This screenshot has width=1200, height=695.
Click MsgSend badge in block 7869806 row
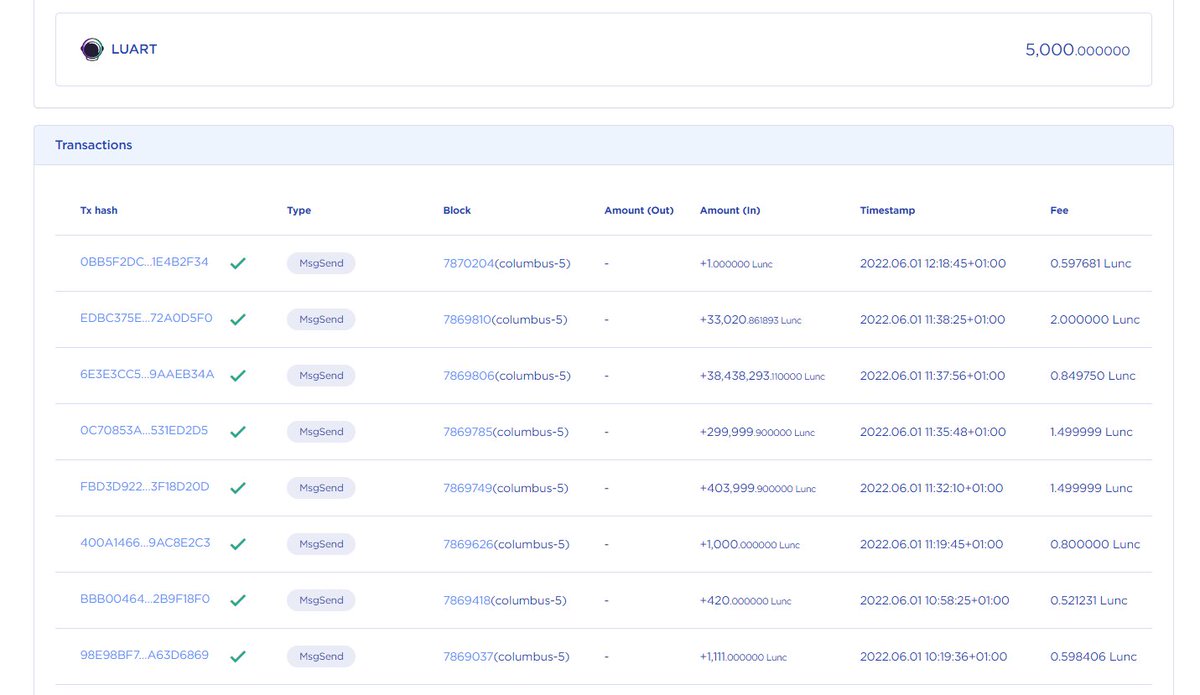click(x=321, y=375)
